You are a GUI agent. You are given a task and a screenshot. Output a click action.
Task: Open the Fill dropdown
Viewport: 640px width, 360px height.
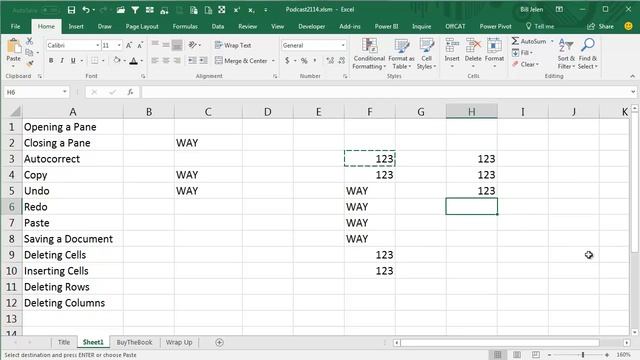tap(522, 53)
